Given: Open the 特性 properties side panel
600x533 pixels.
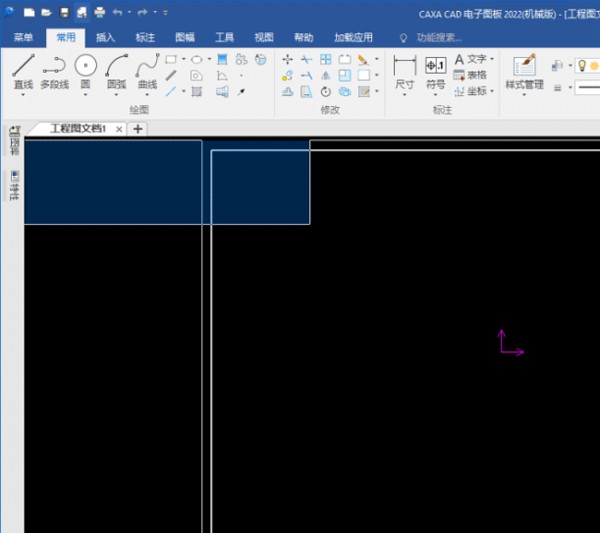Looking at the screenshot, I should pos(14,186).
